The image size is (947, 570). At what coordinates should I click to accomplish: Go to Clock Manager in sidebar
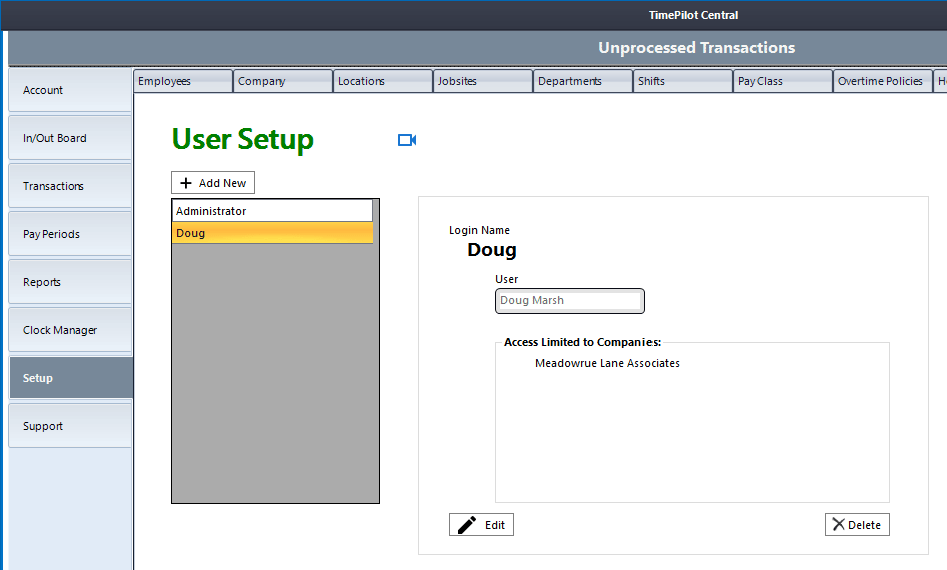pos(70,330)
